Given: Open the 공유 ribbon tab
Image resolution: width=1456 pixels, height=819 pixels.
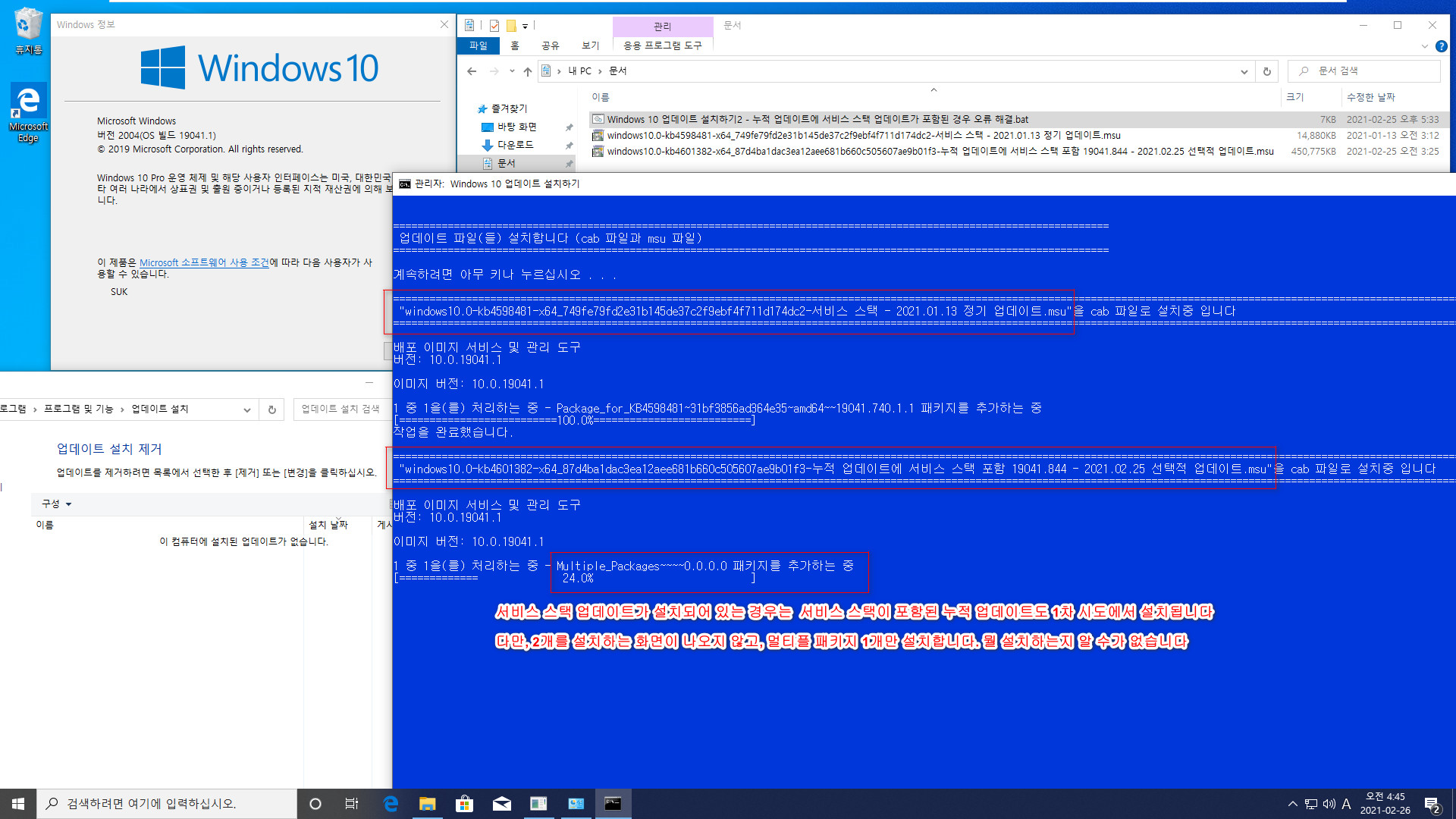Looking at the screenshot, I should [551, 45].
